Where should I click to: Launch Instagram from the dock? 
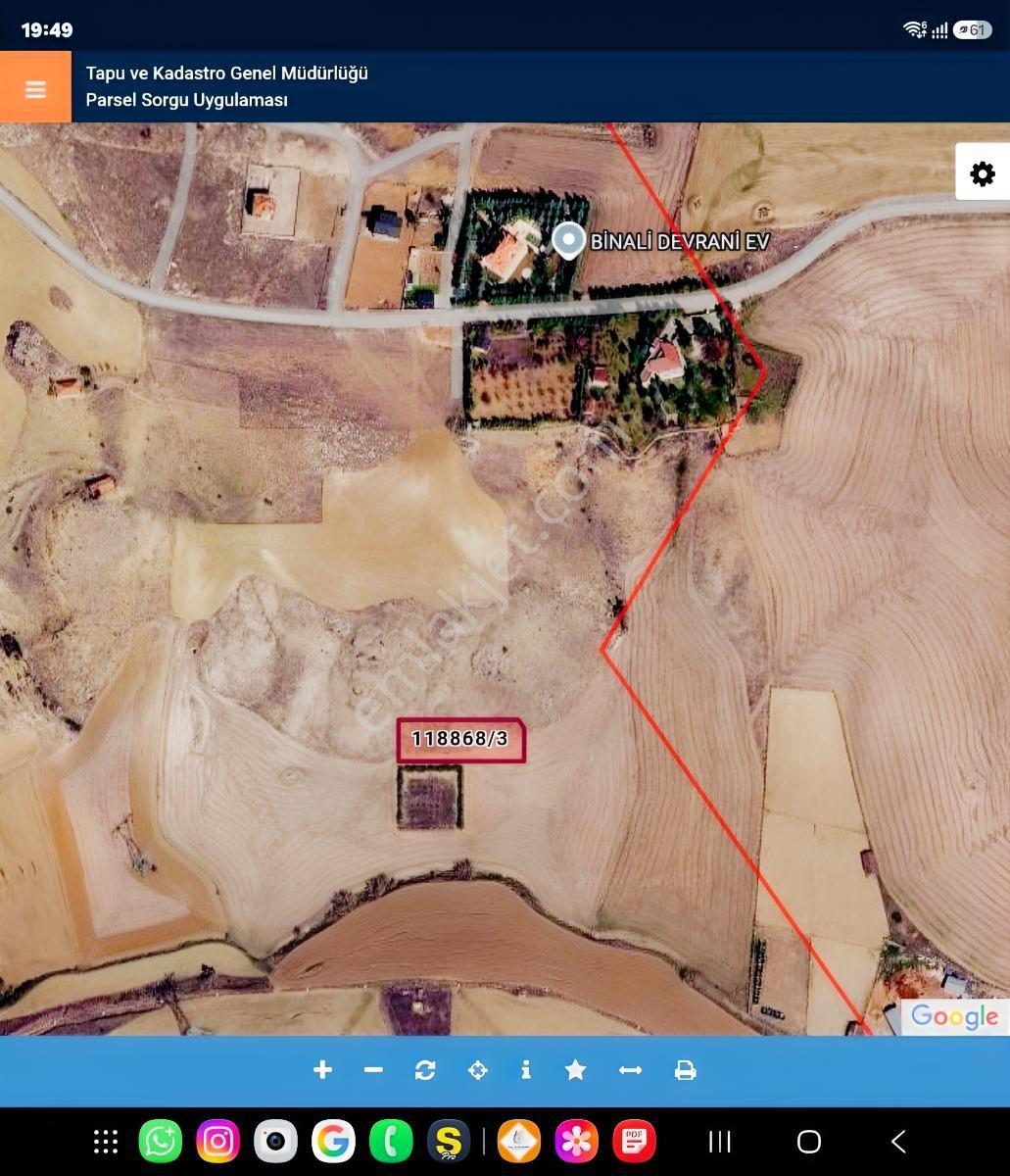[x=218, y=1142]
